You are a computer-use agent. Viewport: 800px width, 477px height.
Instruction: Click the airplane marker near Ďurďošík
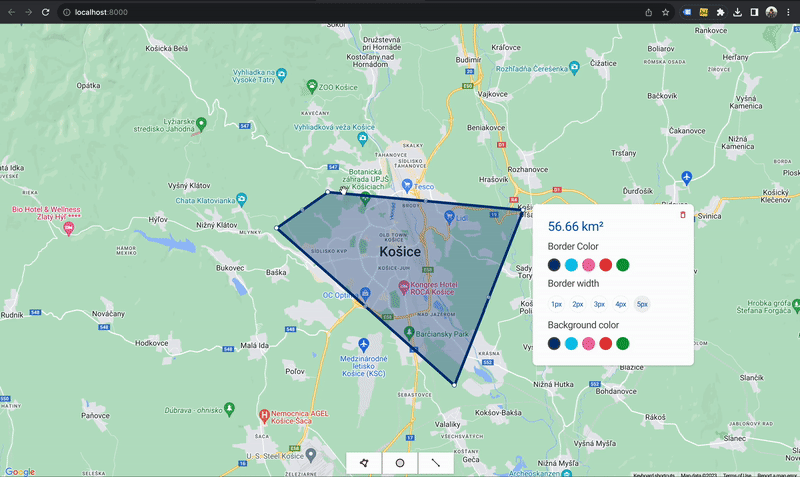click(687, 178)
